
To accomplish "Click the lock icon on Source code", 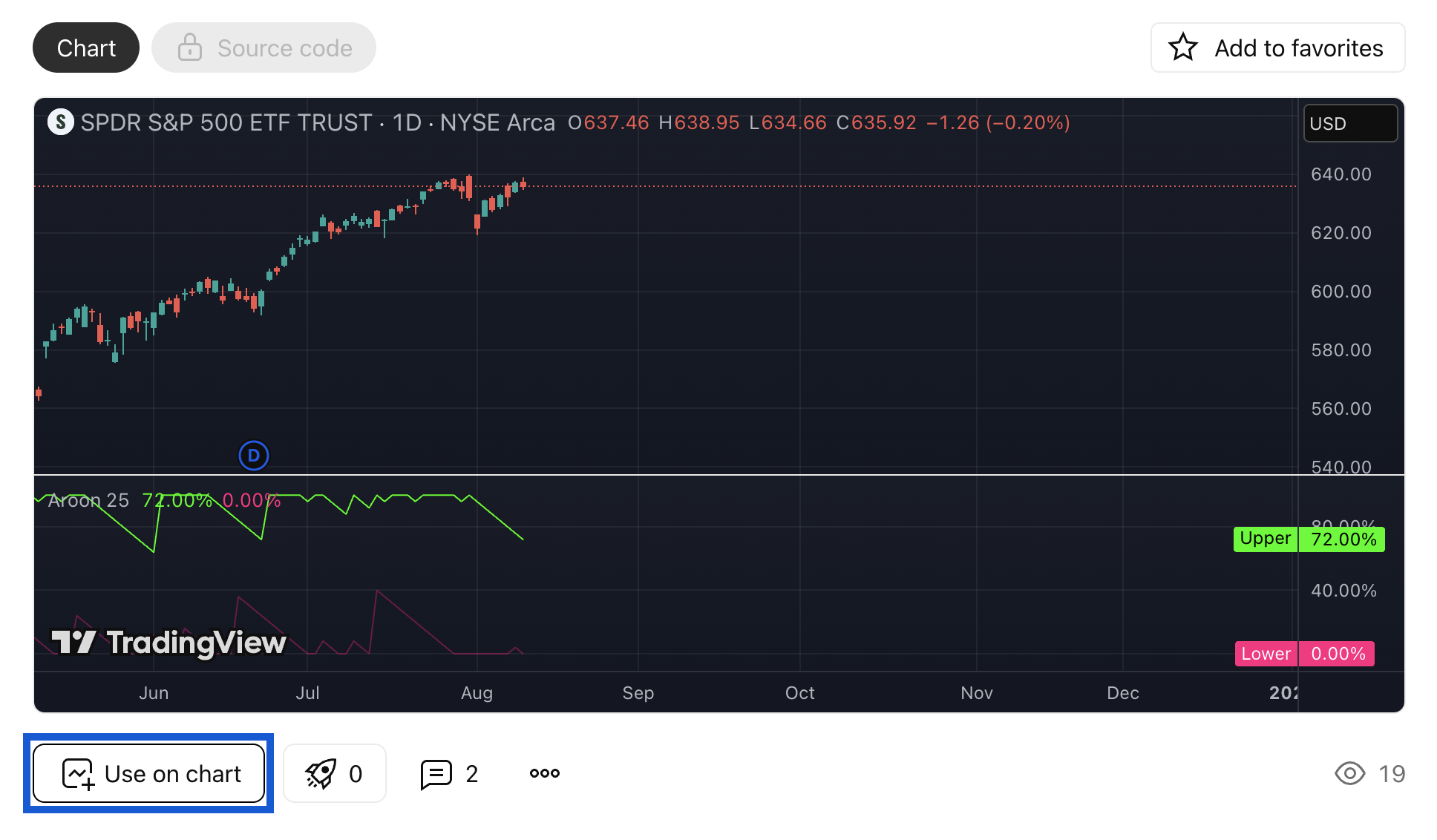I will click(190, 47).
